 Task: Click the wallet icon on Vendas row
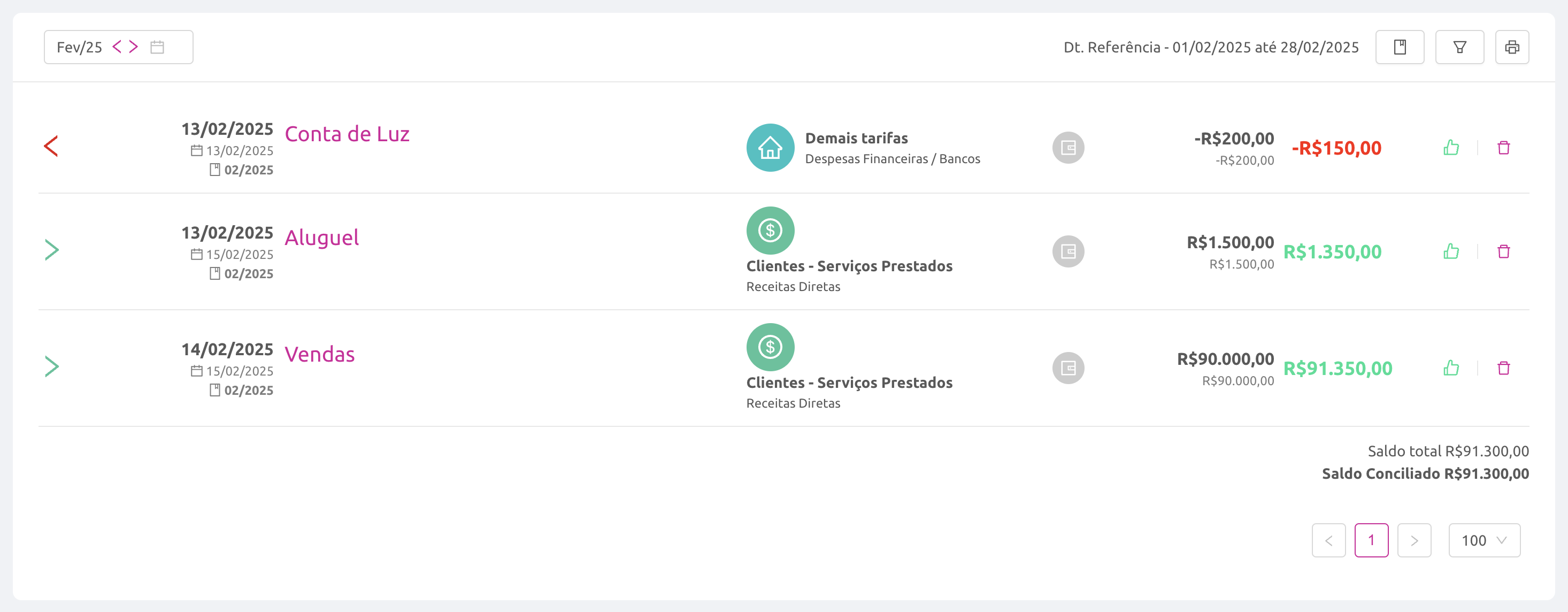[x=1067, y=368]
